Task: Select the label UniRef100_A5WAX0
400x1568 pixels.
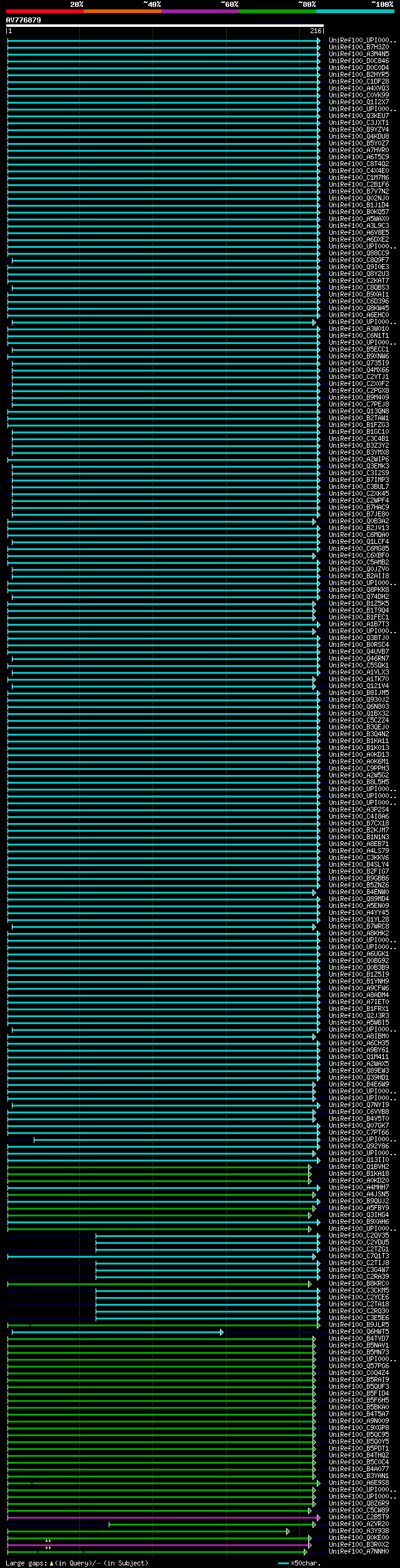Action: pyautogui.click(x=359, y=219)
